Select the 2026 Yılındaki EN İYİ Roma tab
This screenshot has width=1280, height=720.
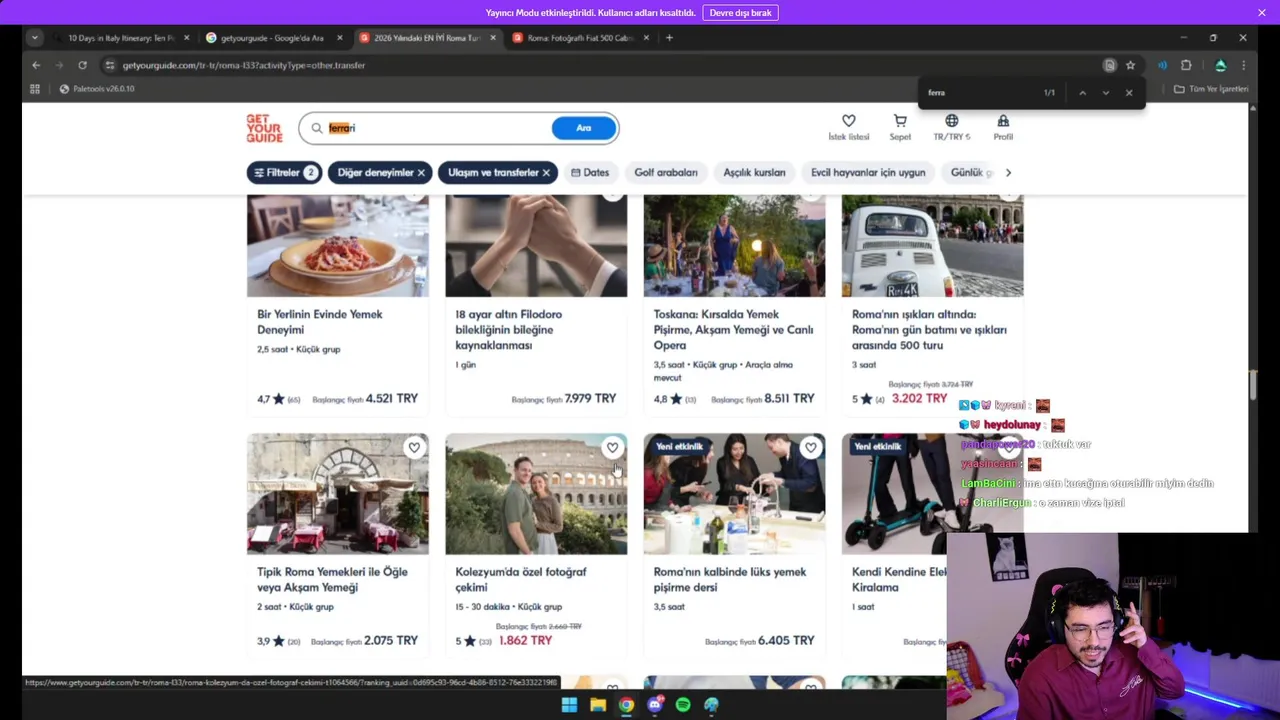(427, 38)
